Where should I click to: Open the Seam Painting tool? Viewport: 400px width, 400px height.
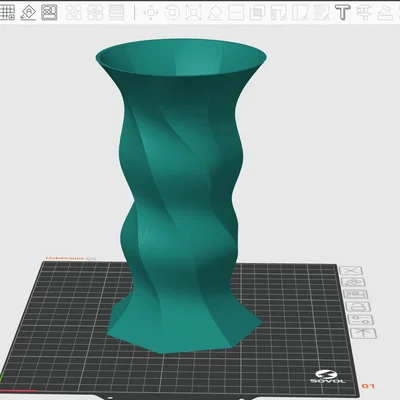[300, 12]
